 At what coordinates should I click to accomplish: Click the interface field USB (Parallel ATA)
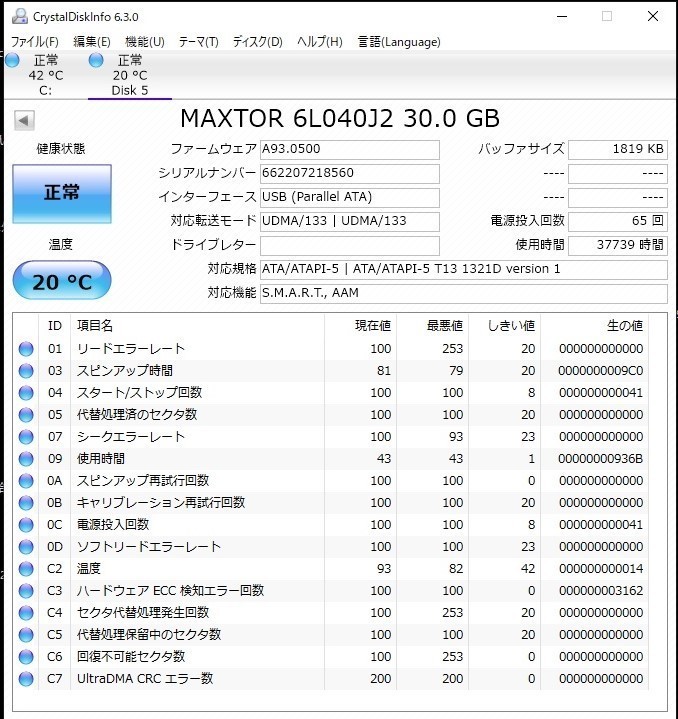pyautogui.click(x=350, y=197)
